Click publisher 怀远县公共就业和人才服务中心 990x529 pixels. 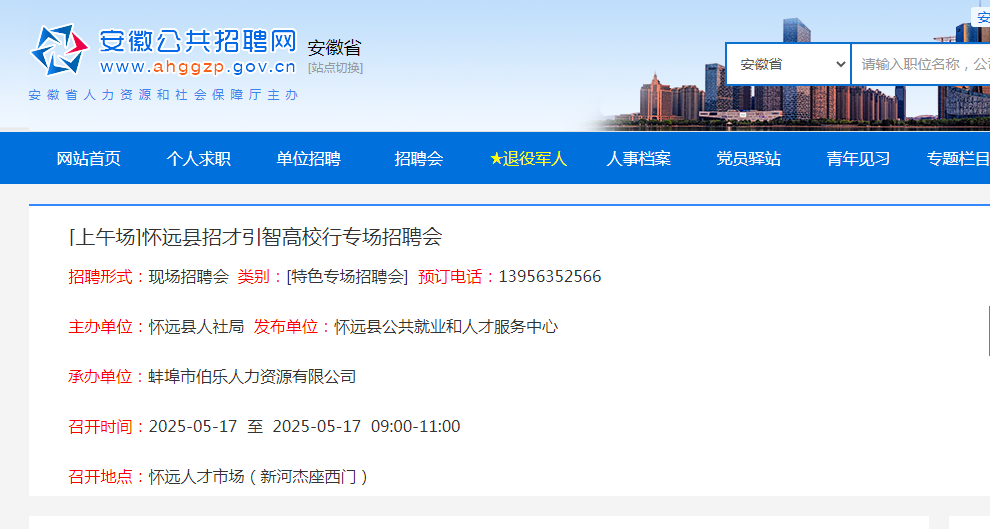(x=446, y=326)
